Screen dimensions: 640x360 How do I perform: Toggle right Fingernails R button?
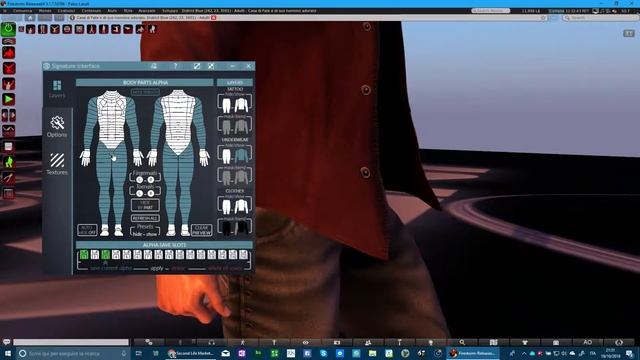pyautogui.click(x=151, y=180)
